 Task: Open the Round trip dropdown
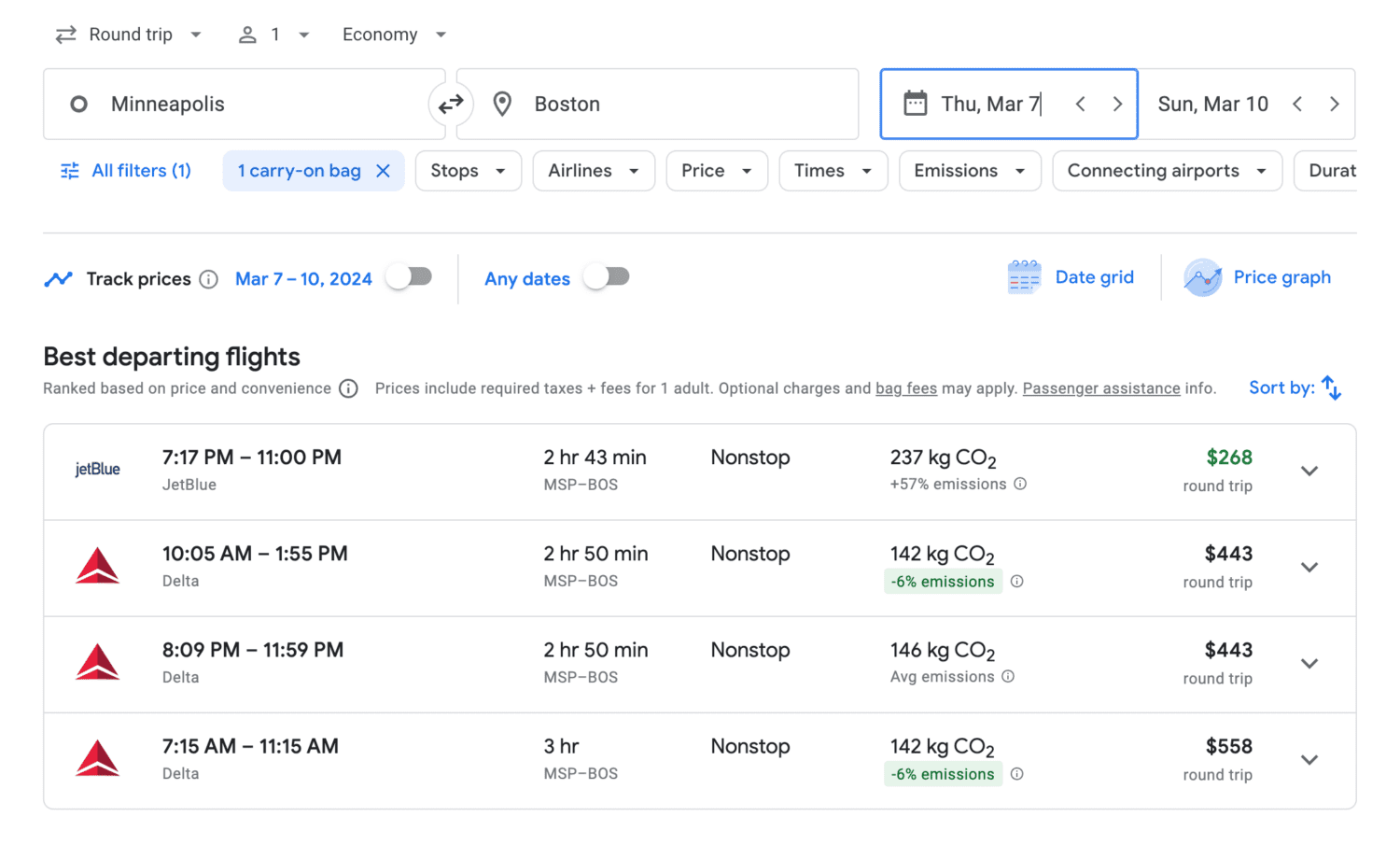click(x=130, y=35)
